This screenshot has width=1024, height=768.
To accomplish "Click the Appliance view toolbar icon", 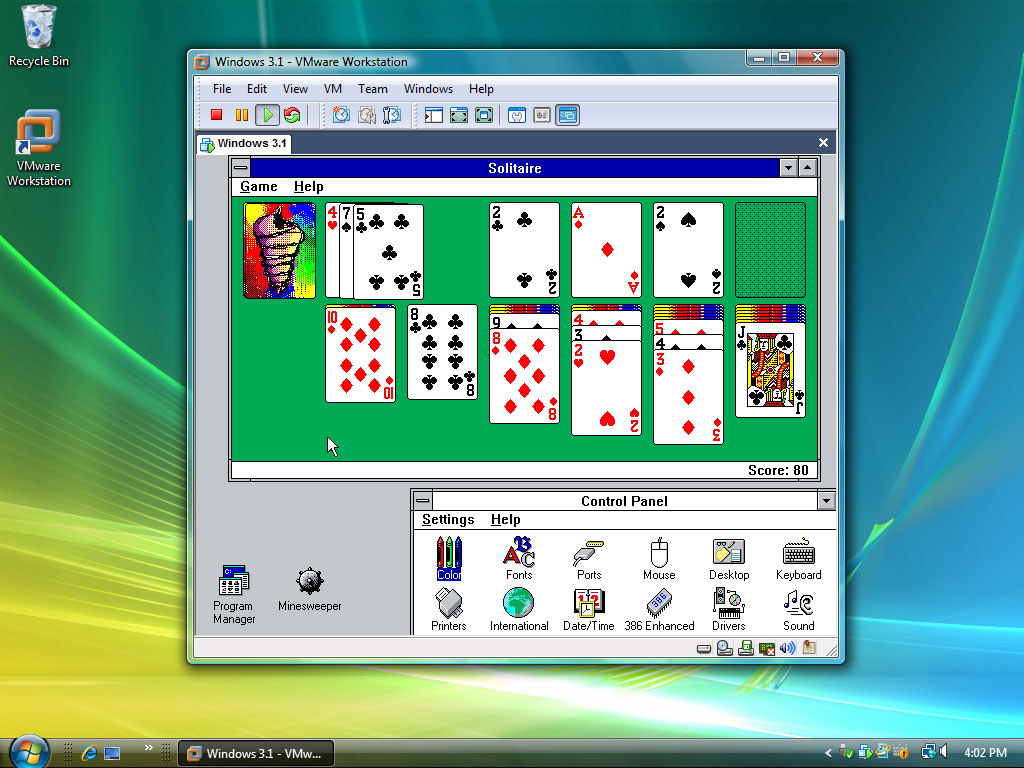I will point(542,115).
